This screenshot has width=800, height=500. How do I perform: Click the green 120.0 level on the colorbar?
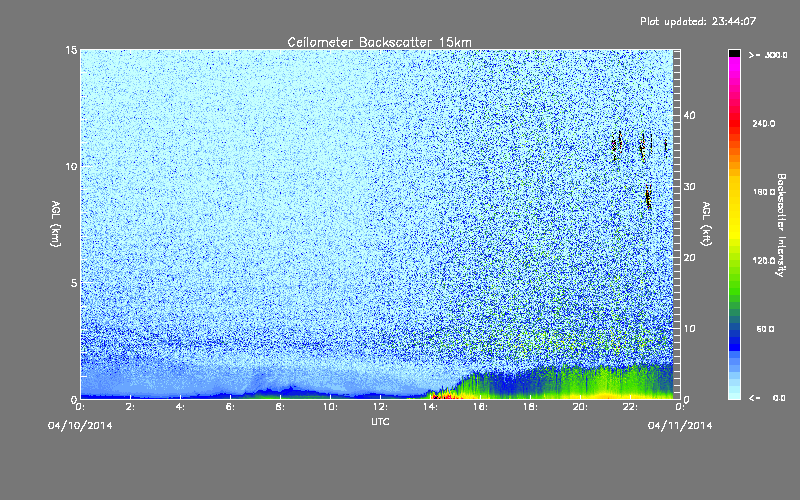click(x=734, y=260)
